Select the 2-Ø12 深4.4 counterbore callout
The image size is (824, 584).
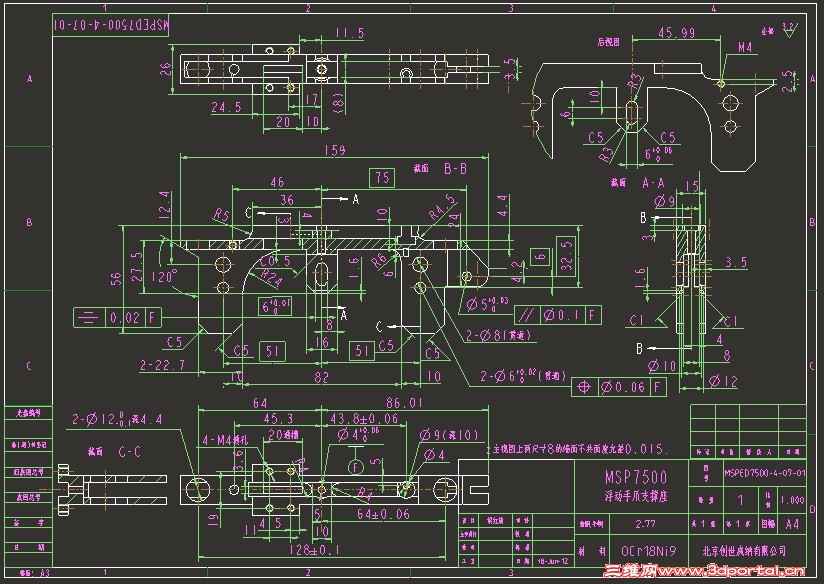(117, 419)
